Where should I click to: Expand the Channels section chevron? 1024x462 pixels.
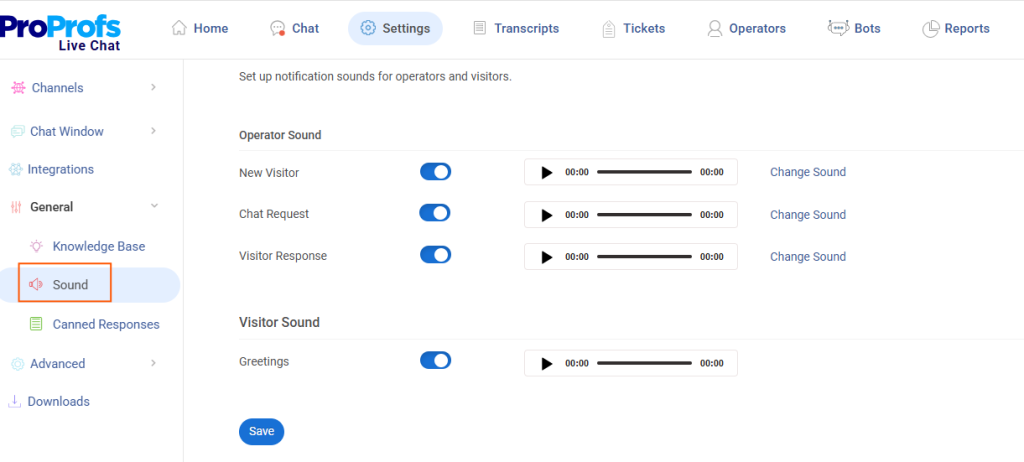coord(153,88)
